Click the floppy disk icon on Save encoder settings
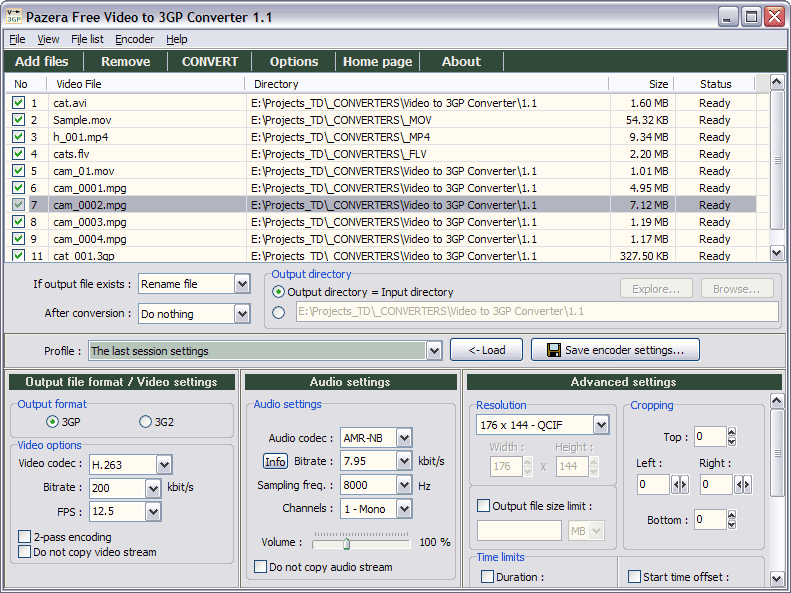 click(x=554, y=350)
